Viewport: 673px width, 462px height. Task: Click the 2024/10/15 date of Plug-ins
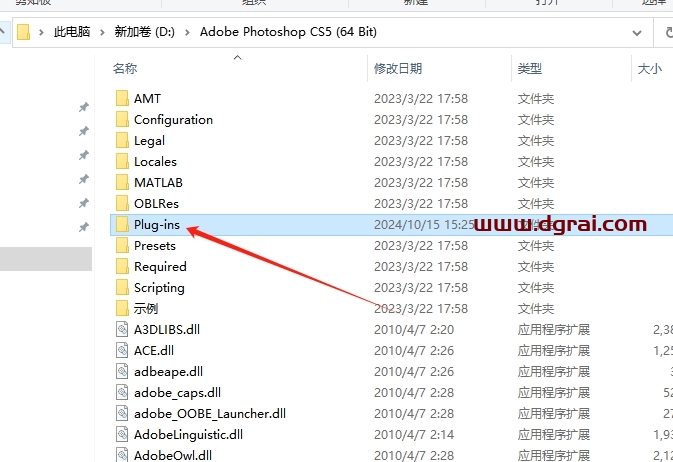(x=424, y=225)
